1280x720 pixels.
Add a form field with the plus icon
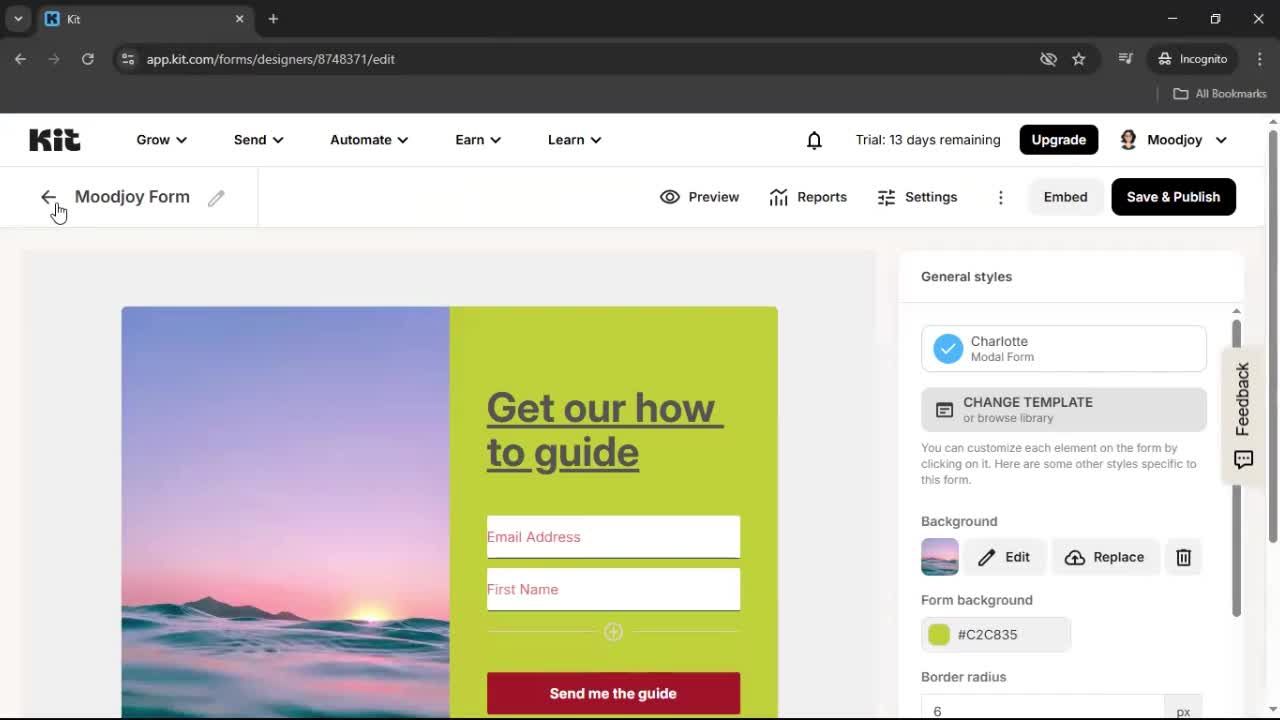click(x=613, y=631)
